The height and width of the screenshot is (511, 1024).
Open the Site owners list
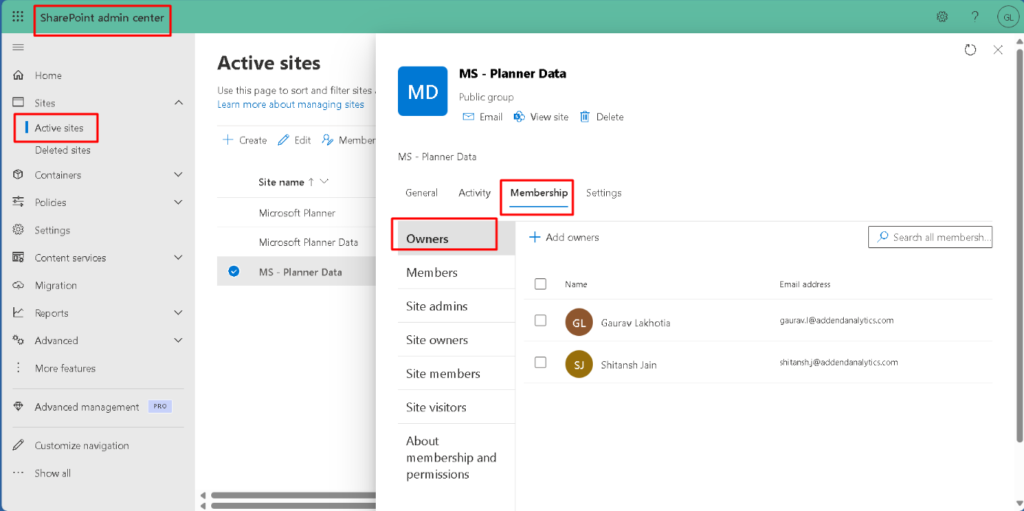click(x=456, y=340)
